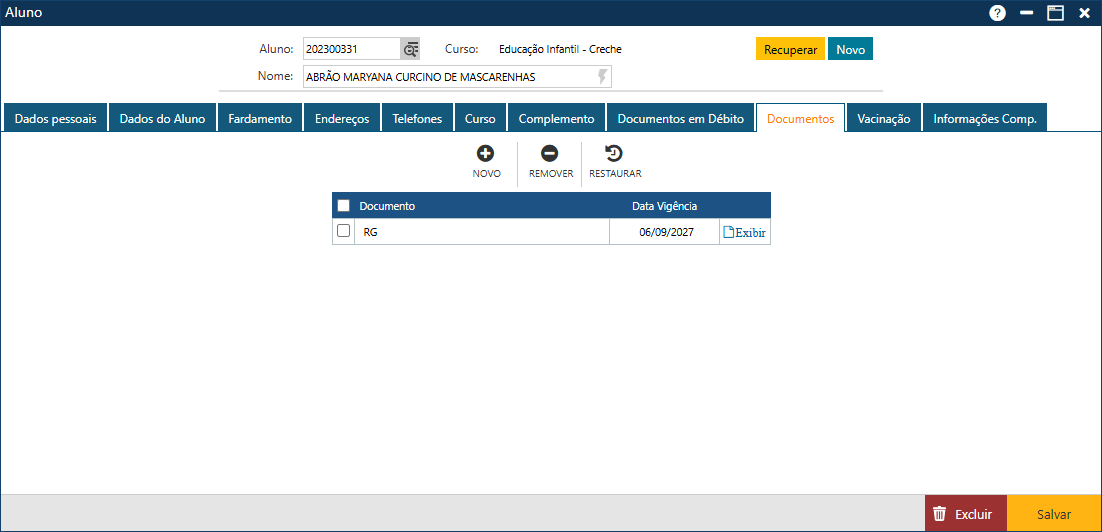1102x532 pixels.
Task: Click into the Aluno number input field
Action: pos(351,49)
